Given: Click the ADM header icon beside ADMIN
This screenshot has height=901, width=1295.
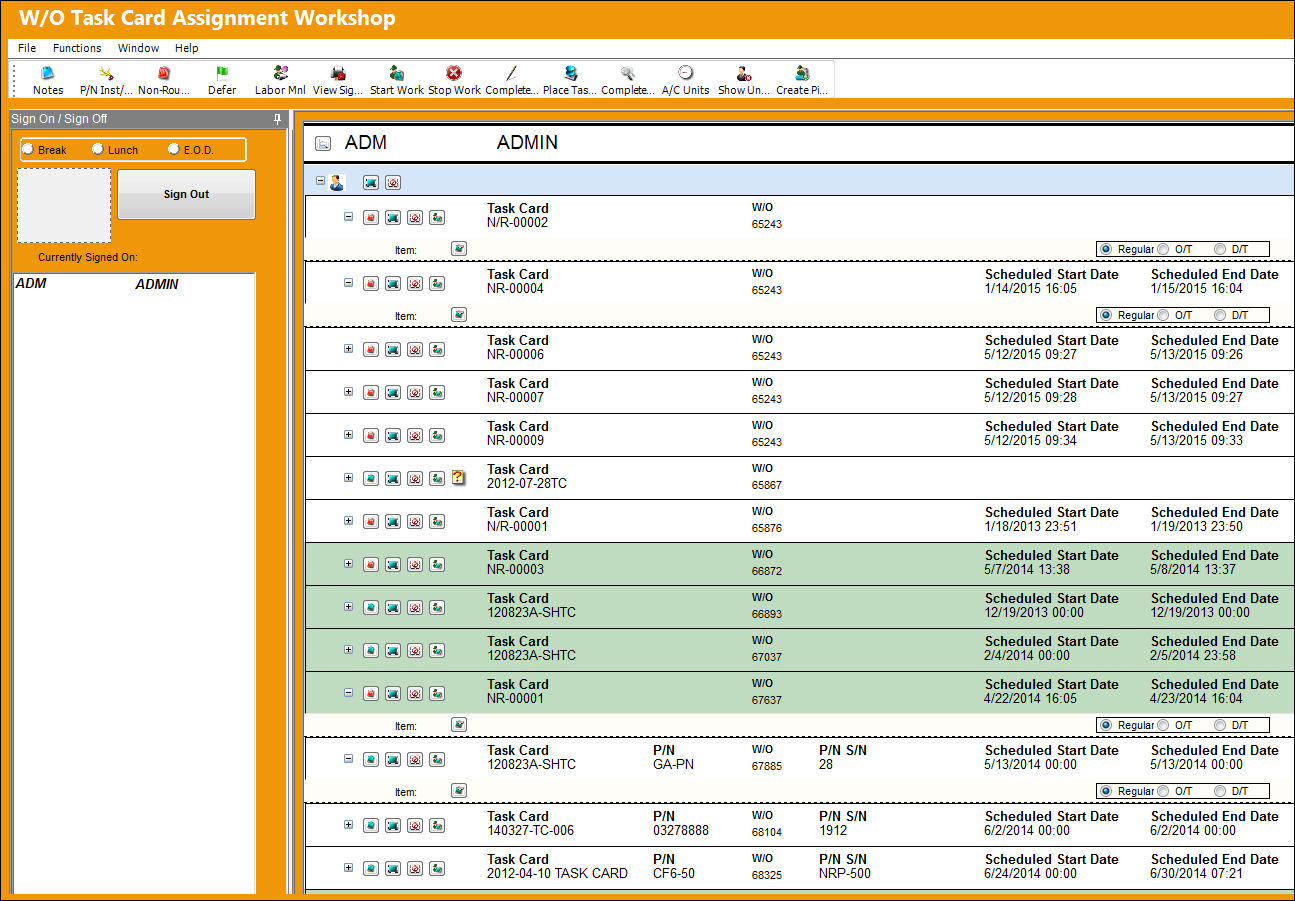Looking at the screenshot, I should click(323, 143).
